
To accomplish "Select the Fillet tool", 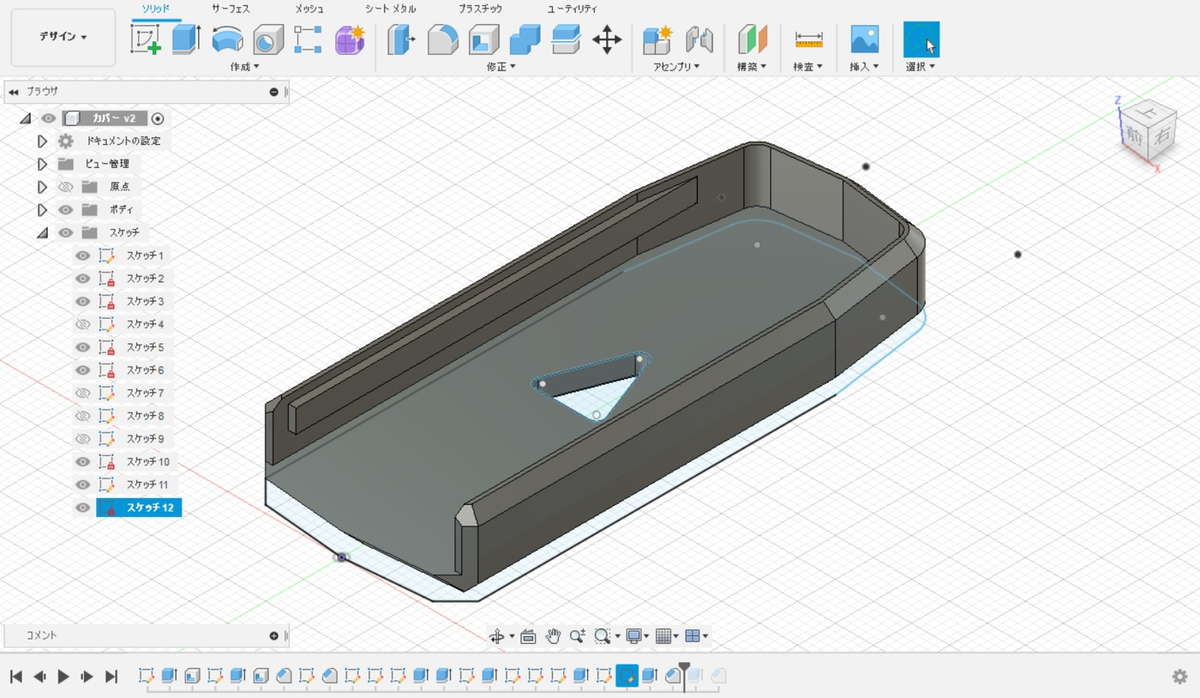I will tap(442, 40).
